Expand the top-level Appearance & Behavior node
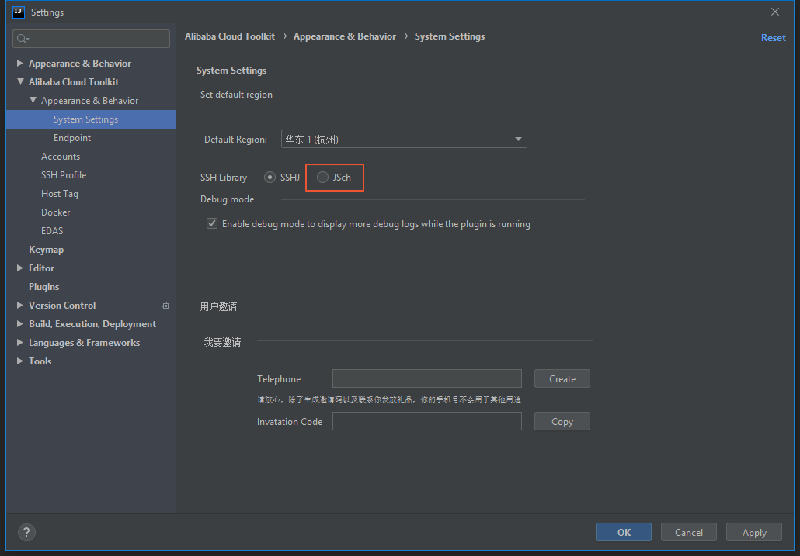 point(20,63)
